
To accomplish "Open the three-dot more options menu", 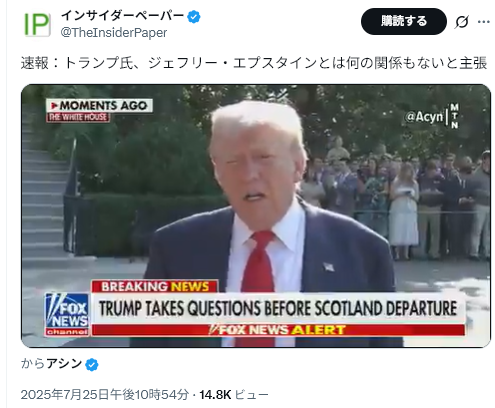I will coord(483,22).
